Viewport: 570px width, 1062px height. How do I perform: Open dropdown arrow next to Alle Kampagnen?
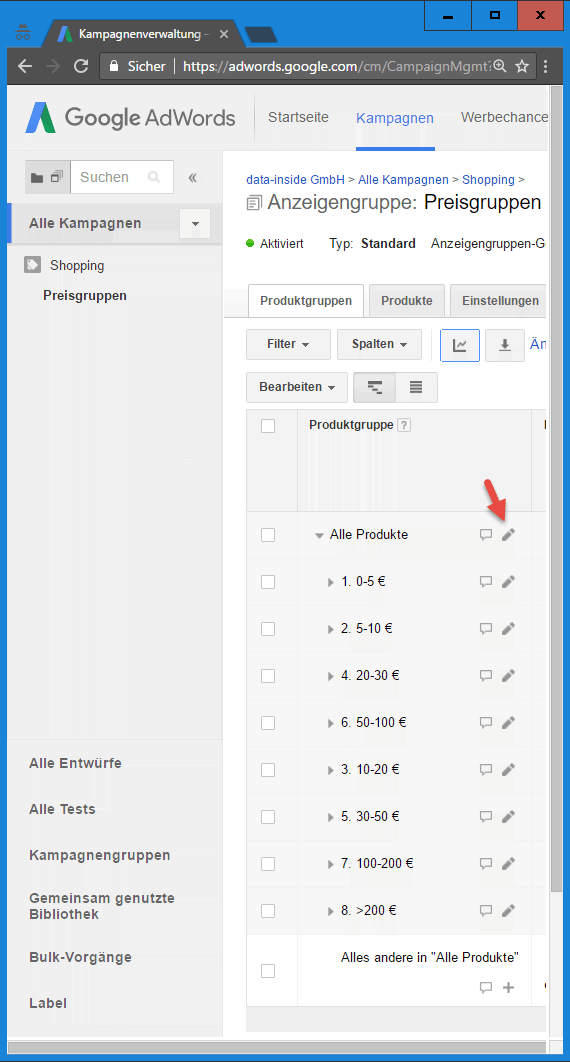point(195,224)
